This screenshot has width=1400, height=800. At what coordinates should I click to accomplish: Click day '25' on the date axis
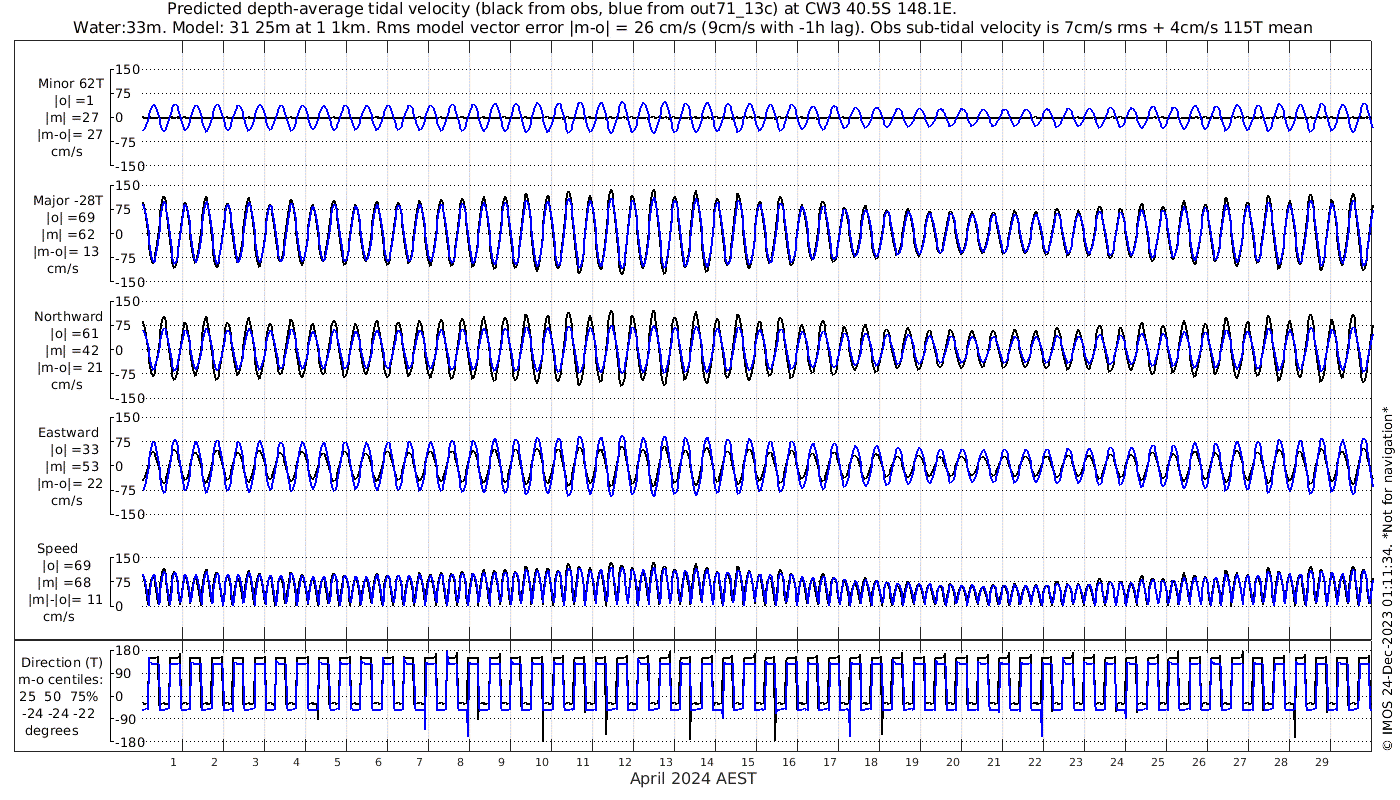pos(1157,762)
